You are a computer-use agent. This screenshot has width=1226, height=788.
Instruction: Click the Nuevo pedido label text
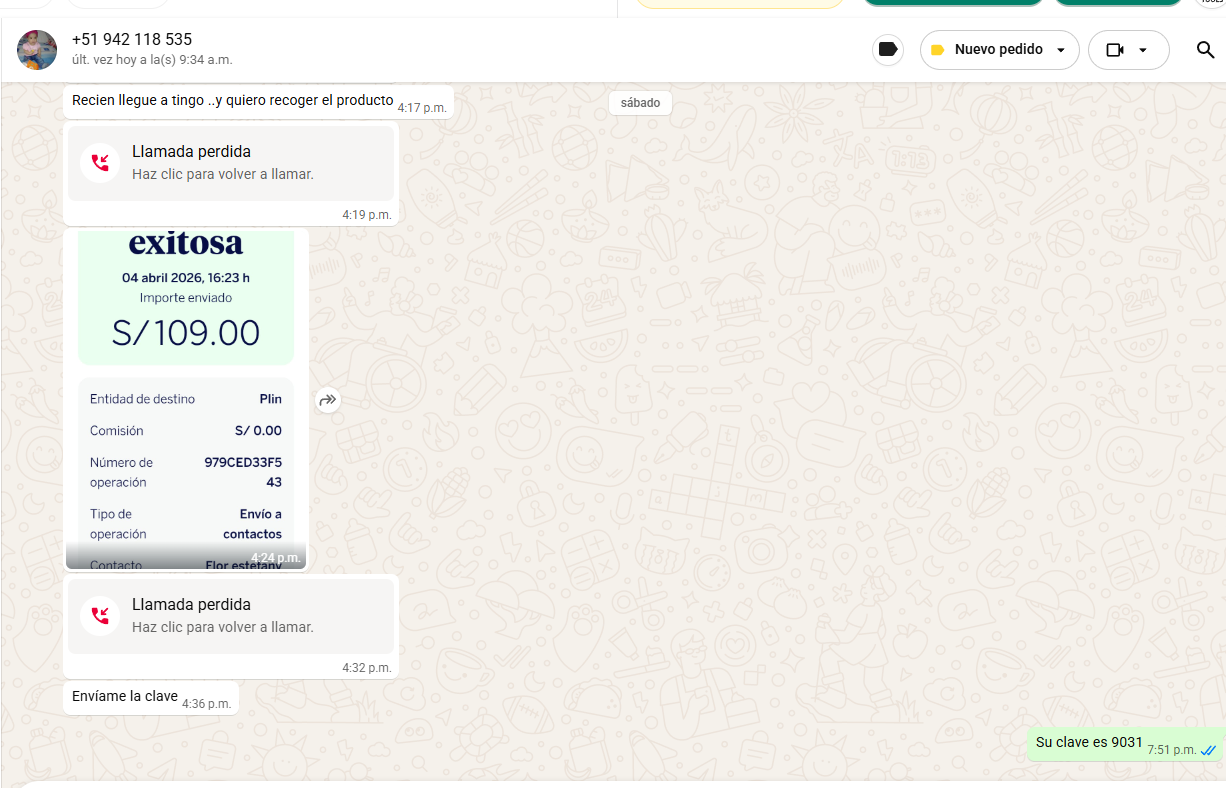998,50
